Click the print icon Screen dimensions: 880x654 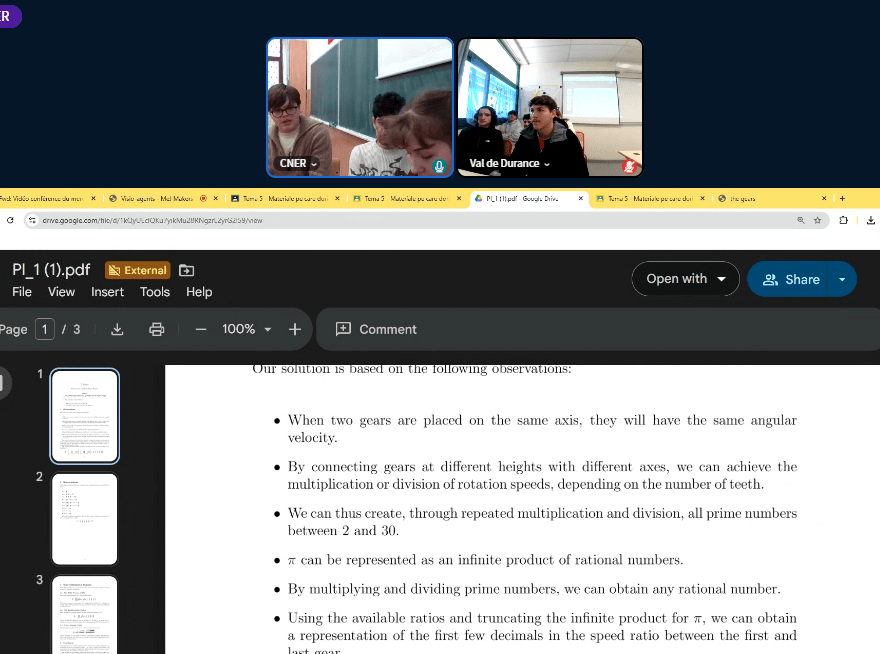156,329
